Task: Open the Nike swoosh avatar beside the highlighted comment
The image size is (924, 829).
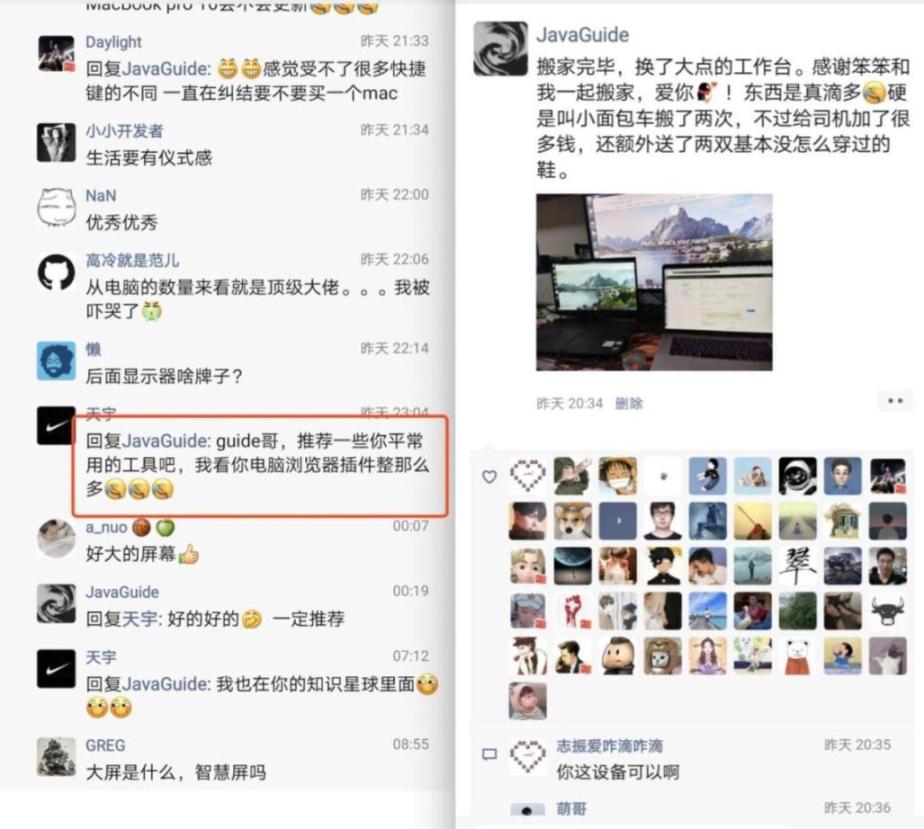Action: (x=56, y=425)
